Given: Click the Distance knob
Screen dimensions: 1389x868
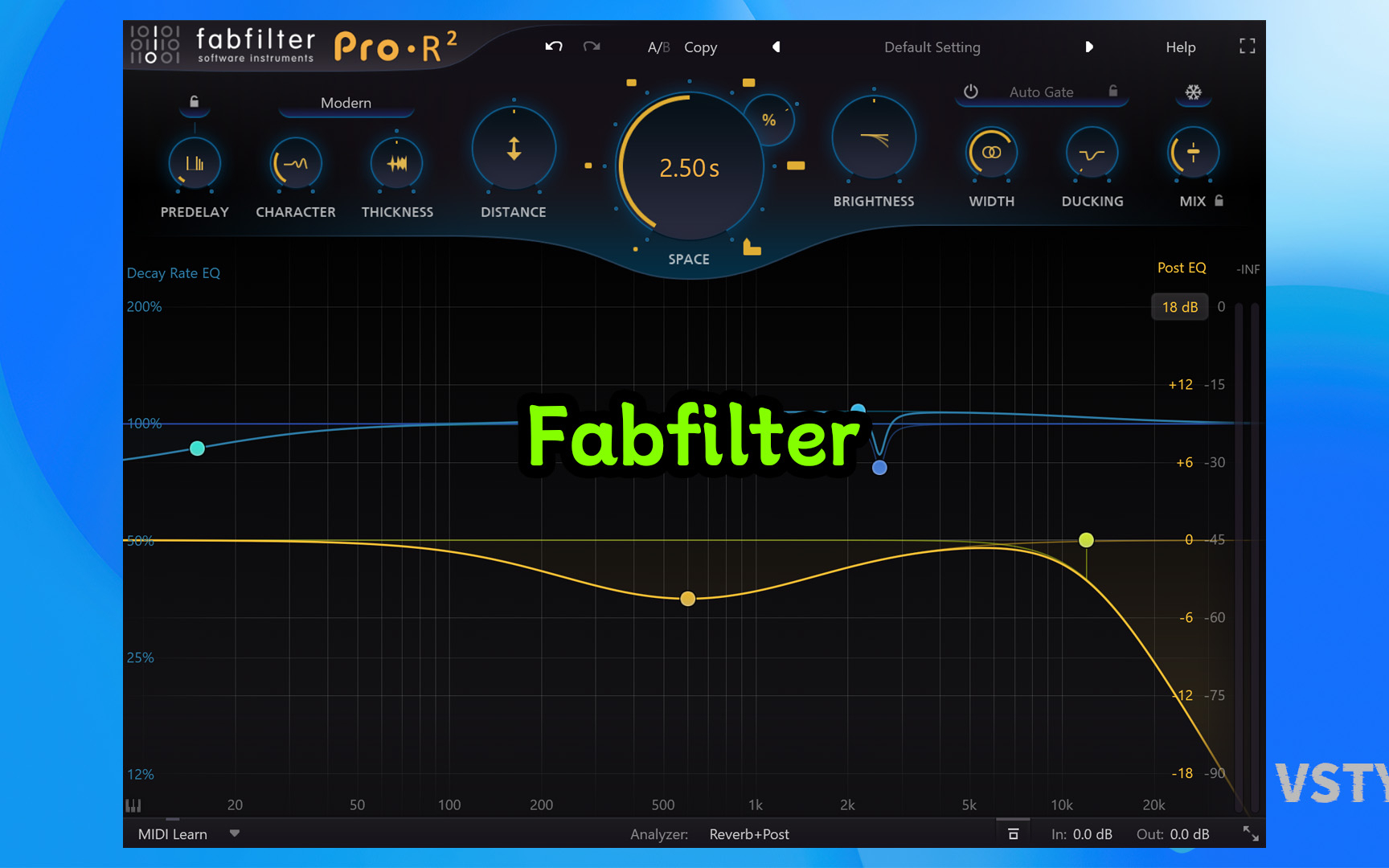Looking at the screenshot, I should click(x=514, y=149).
